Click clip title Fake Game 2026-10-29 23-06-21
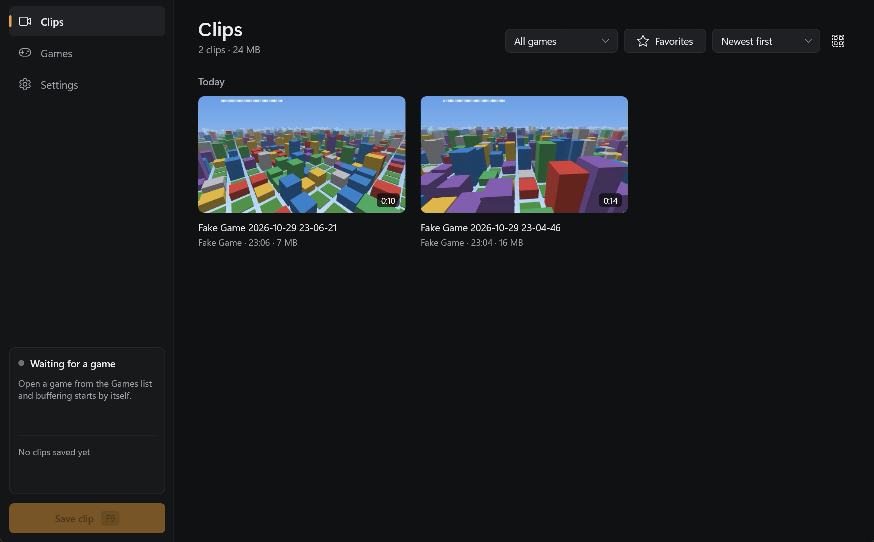This screenshot has width=874, height=542. 268,228
